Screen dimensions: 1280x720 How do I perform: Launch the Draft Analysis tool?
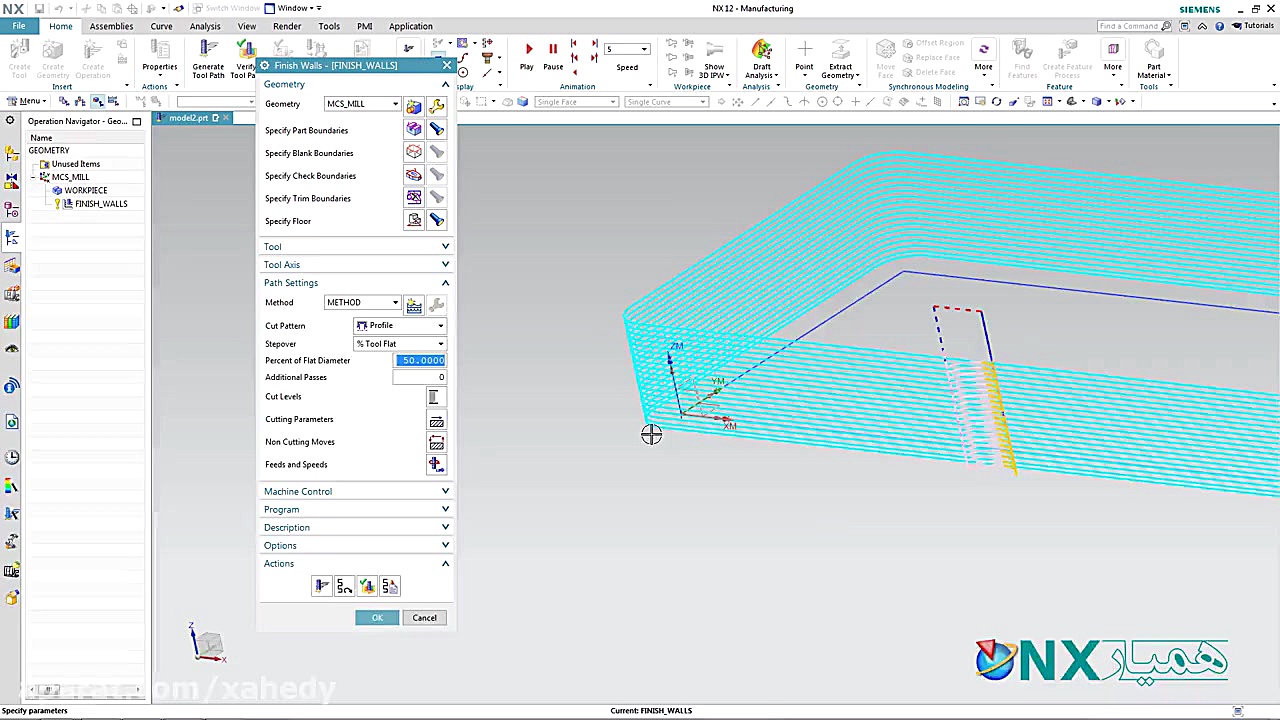(762, 58)
